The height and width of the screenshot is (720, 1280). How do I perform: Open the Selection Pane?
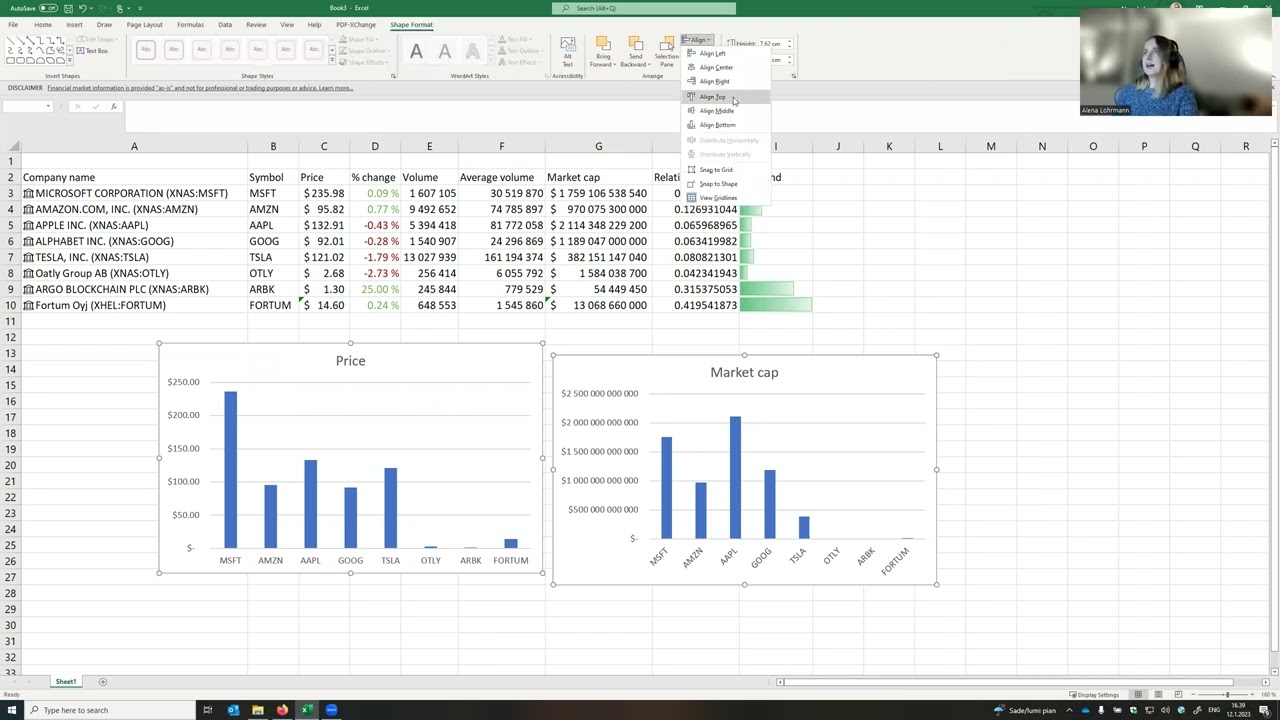(x=666, y=52)
